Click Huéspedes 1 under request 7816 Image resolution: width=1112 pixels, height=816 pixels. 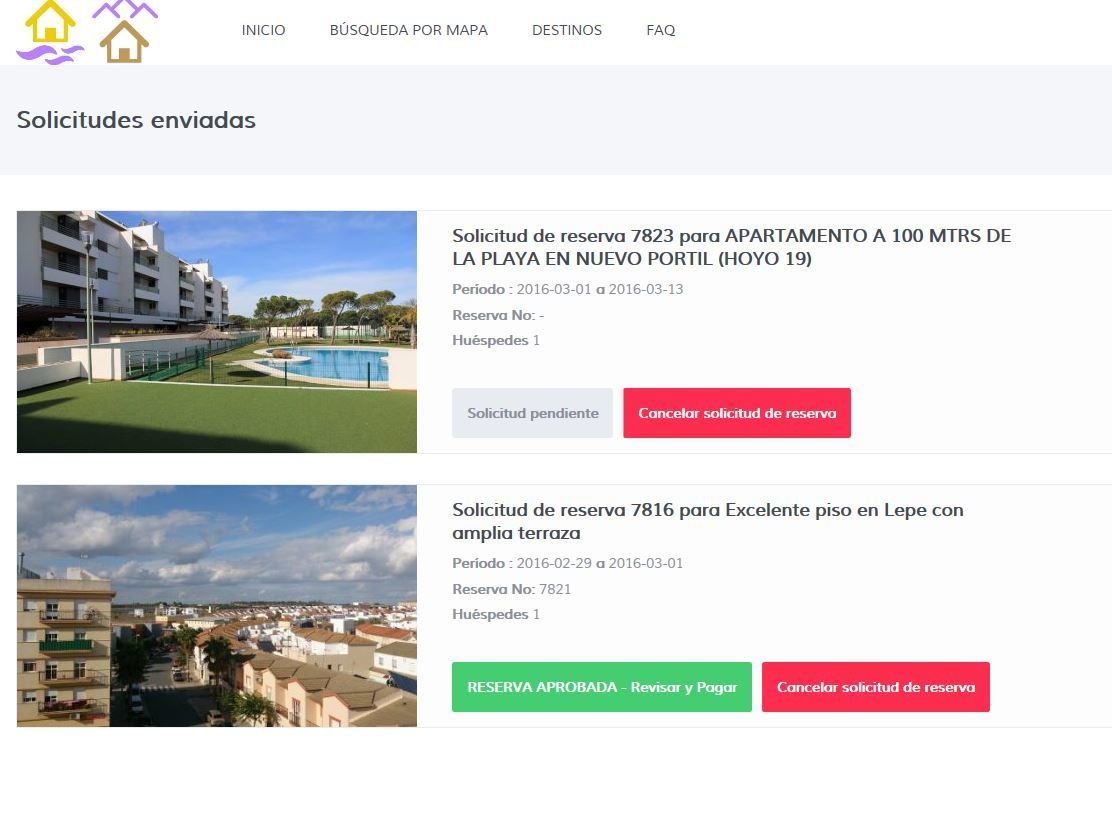pos(496,615)
